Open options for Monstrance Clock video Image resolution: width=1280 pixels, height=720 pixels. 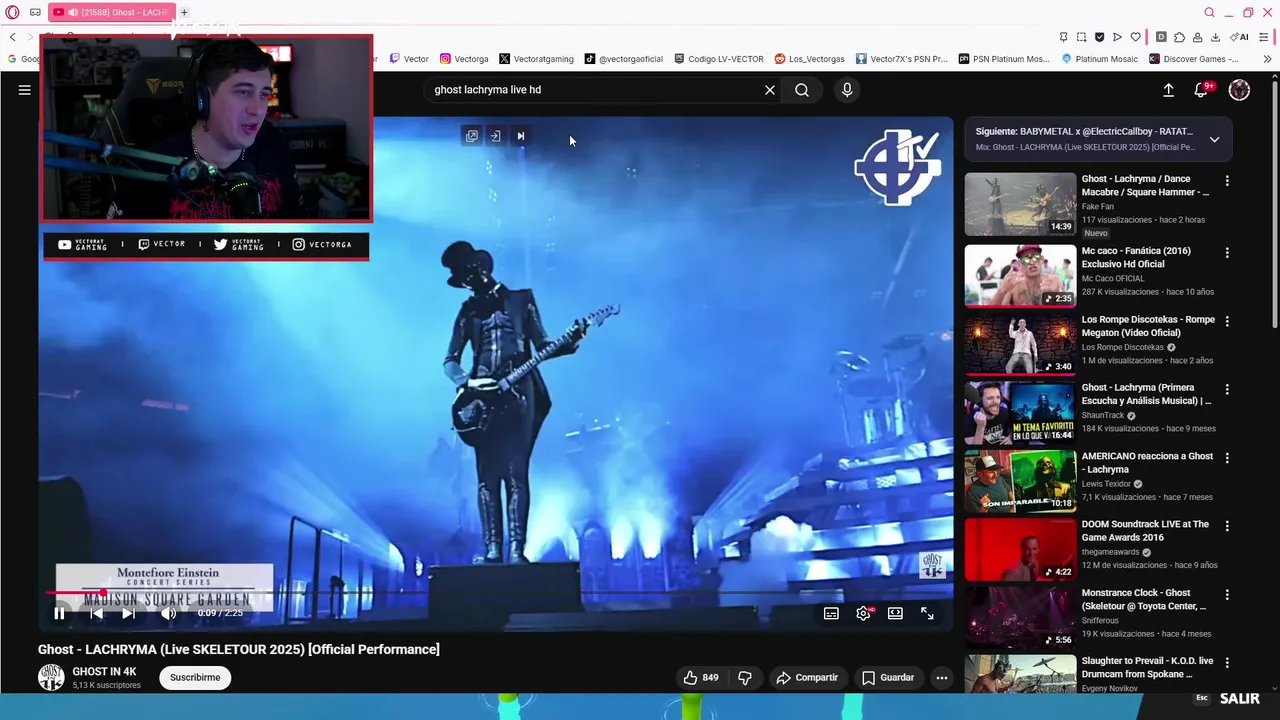coord(1227,594)
